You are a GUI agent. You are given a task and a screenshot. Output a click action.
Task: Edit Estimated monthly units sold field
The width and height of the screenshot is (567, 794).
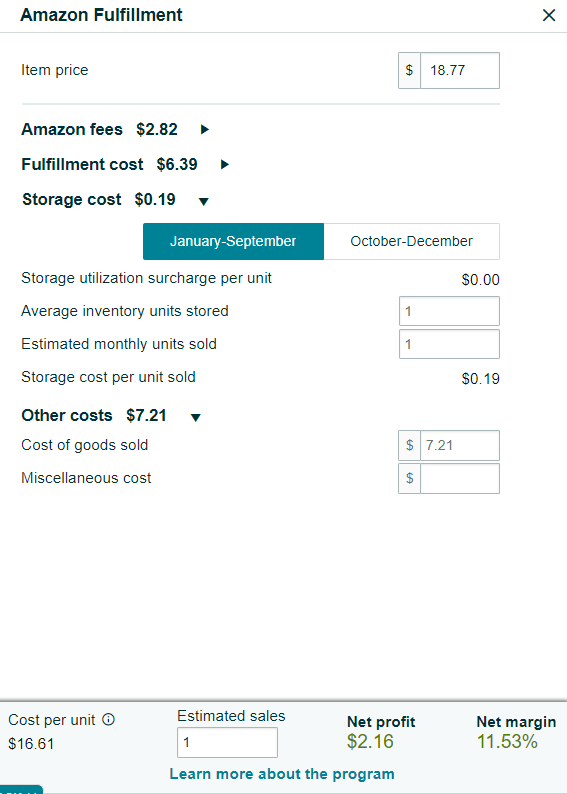tap(449, 344)
